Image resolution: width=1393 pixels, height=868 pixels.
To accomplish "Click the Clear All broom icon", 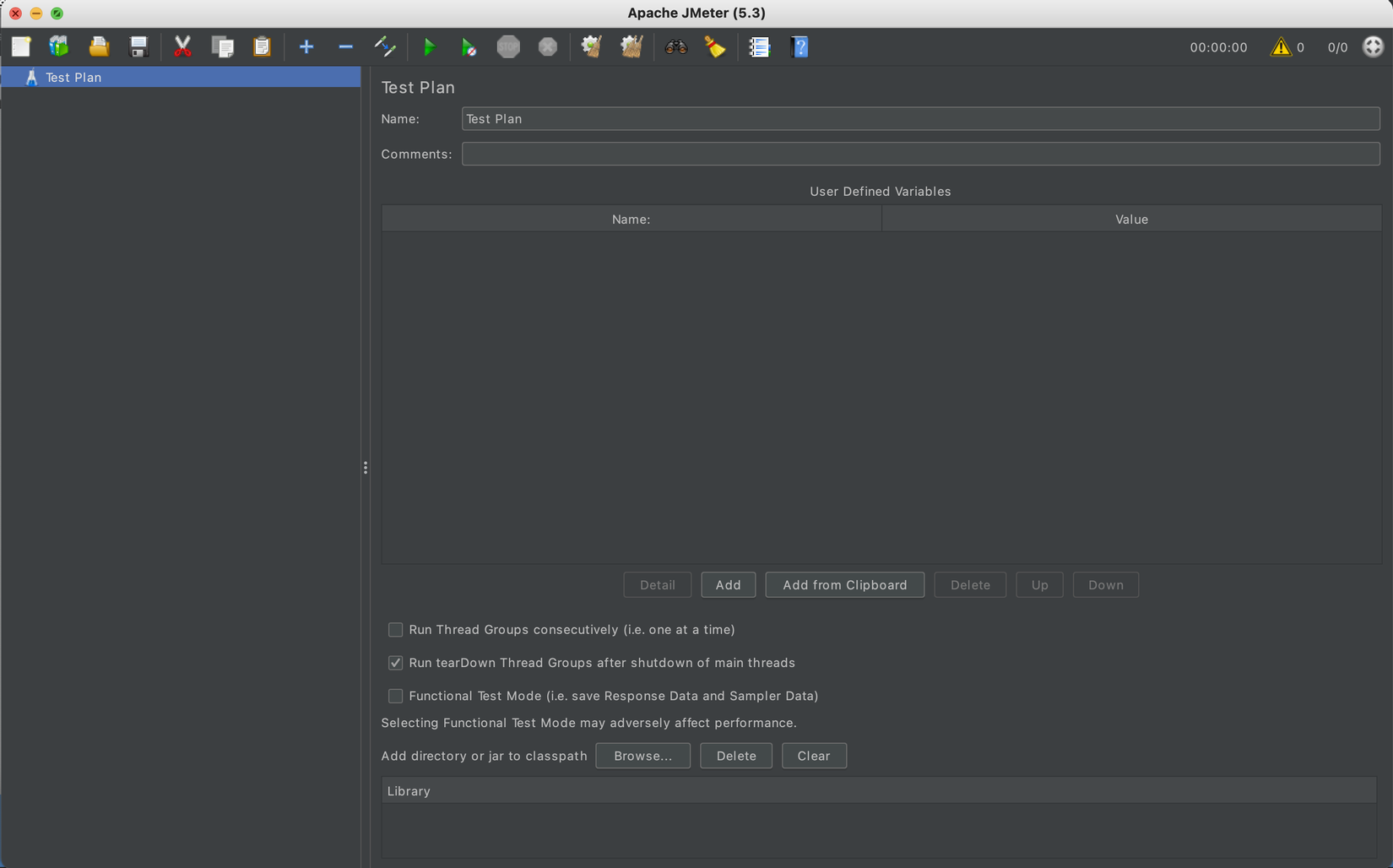I will coord(631,47).
